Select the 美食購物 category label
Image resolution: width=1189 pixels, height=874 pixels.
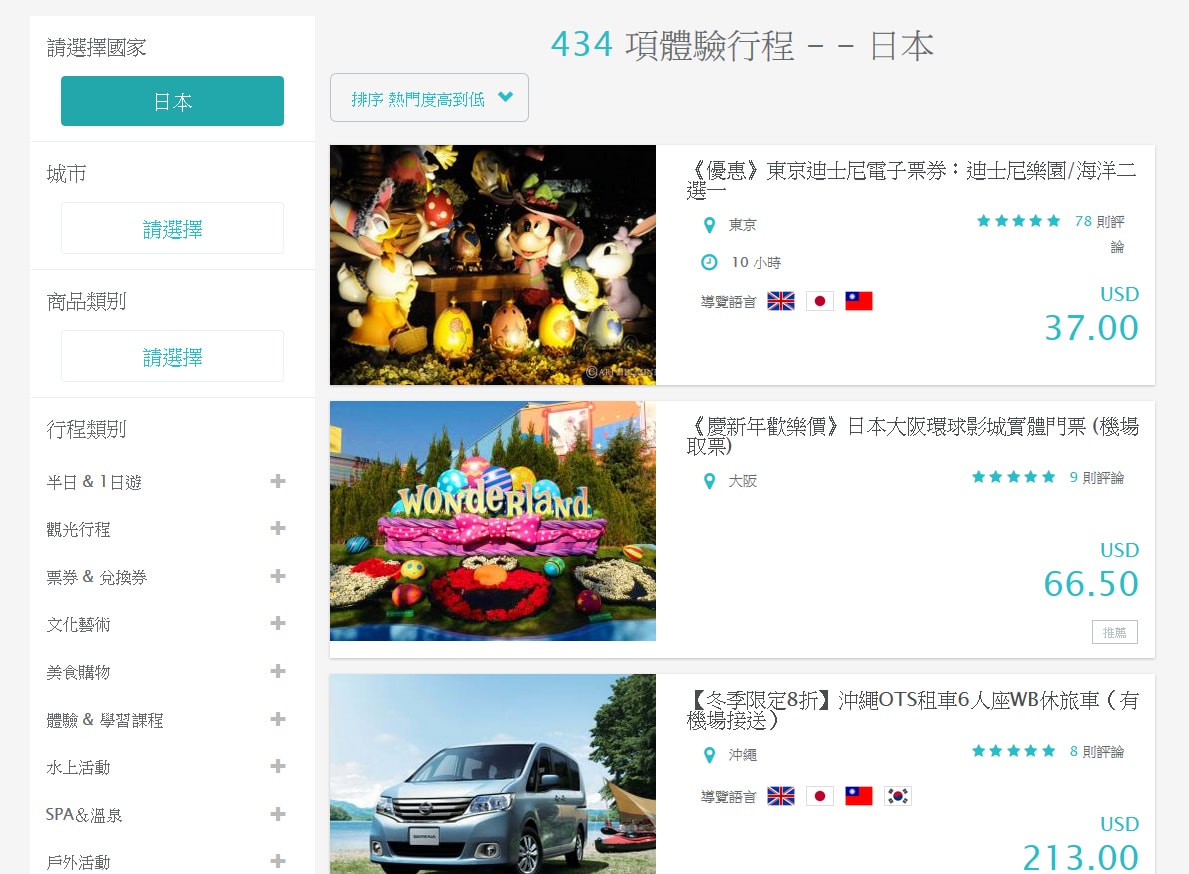tap(78, 672)
